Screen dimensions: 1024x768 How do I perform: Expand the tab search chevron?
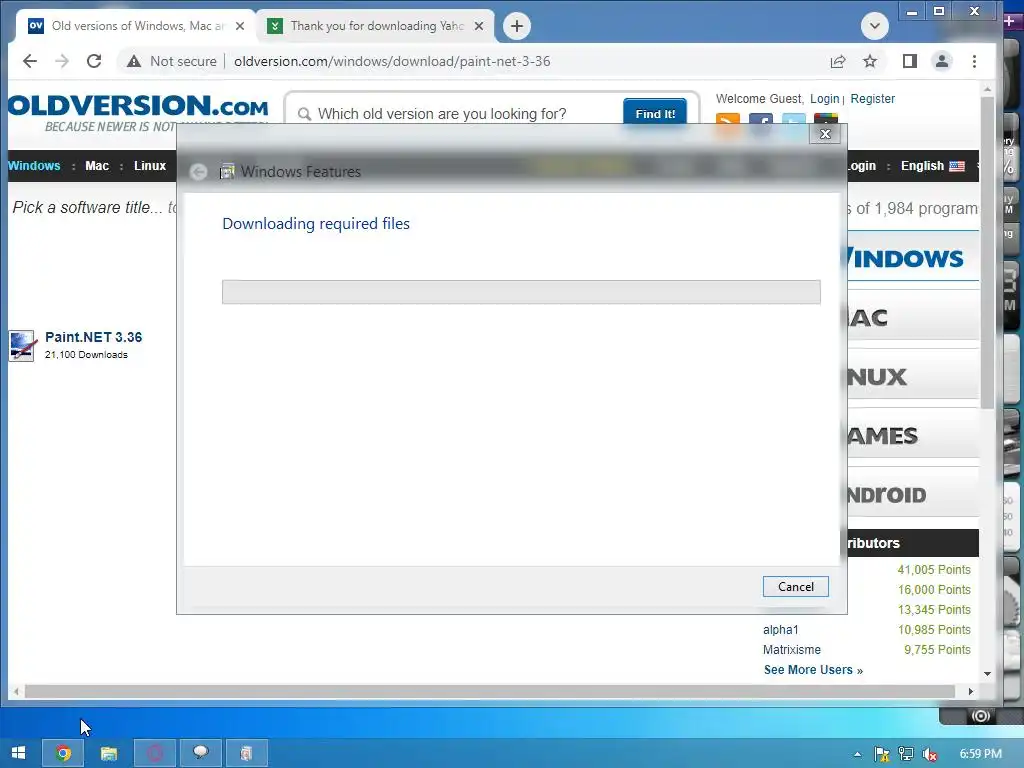(874, 26)
